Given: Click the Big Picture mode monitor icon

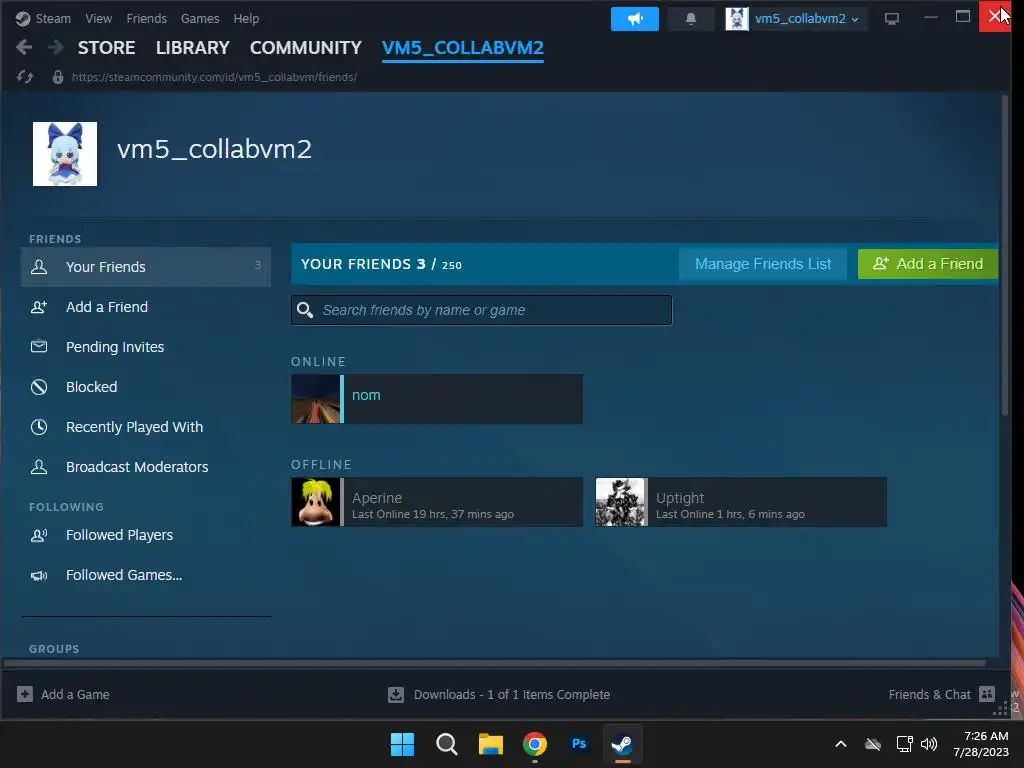Looking at the screenshot, I should 891,18.
